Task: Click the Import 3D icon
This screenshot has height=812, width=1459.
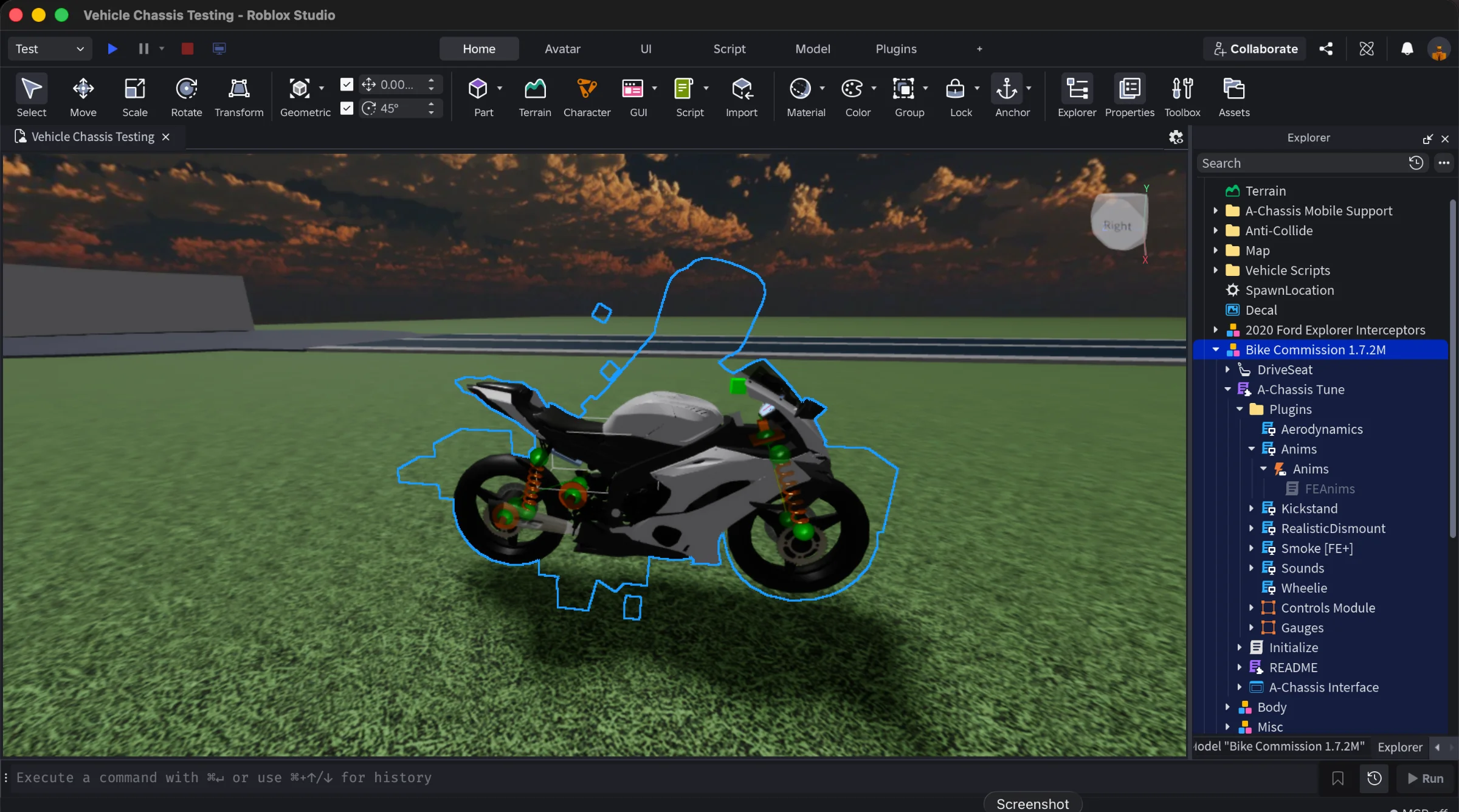Action: point(742,89)
